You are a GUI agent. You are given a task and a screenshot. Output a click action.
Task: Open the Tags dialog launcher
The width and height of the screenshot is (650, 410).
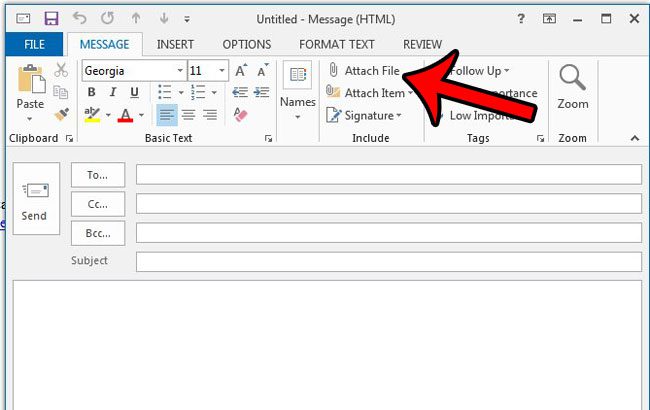(x=540, y=139)
